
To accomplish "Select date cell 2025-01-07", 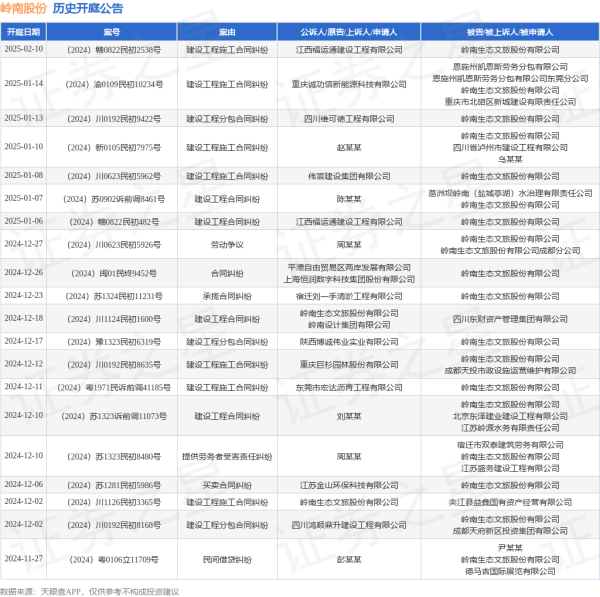I will click(24, 198).
